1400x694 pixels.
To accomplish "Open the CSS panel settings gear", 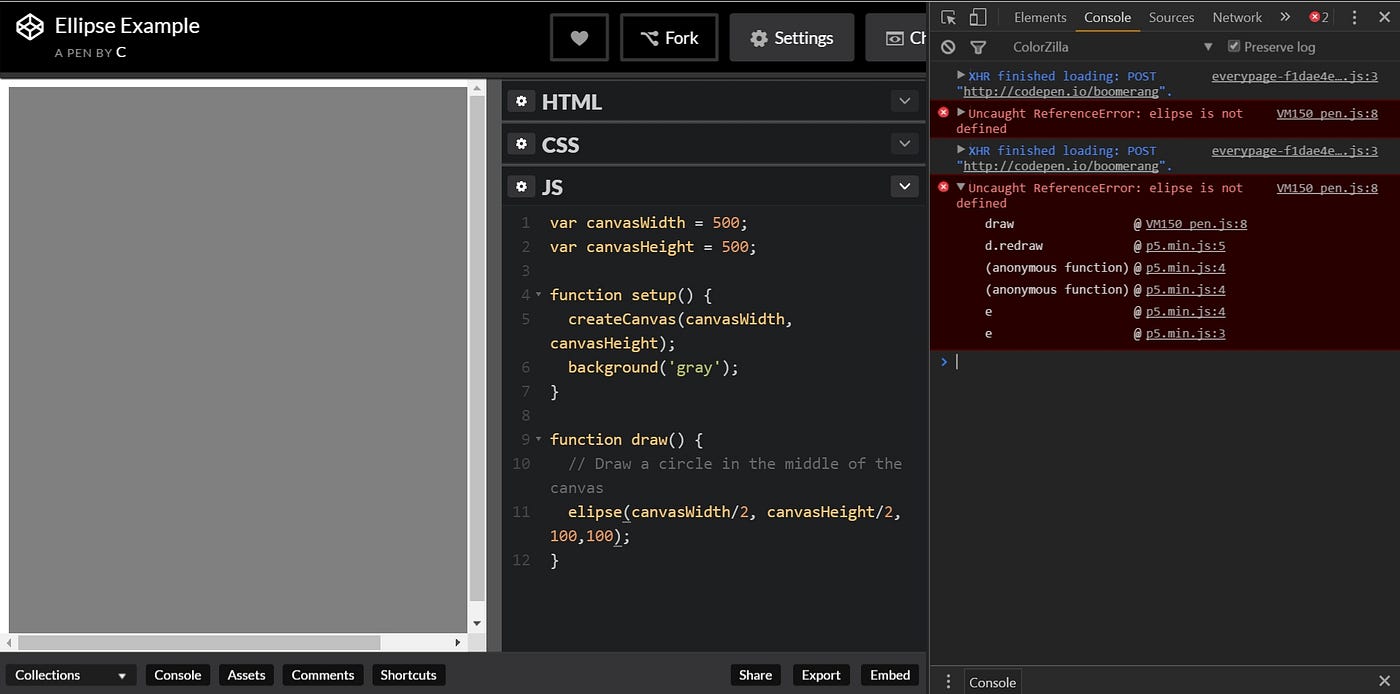I will 521,144.
